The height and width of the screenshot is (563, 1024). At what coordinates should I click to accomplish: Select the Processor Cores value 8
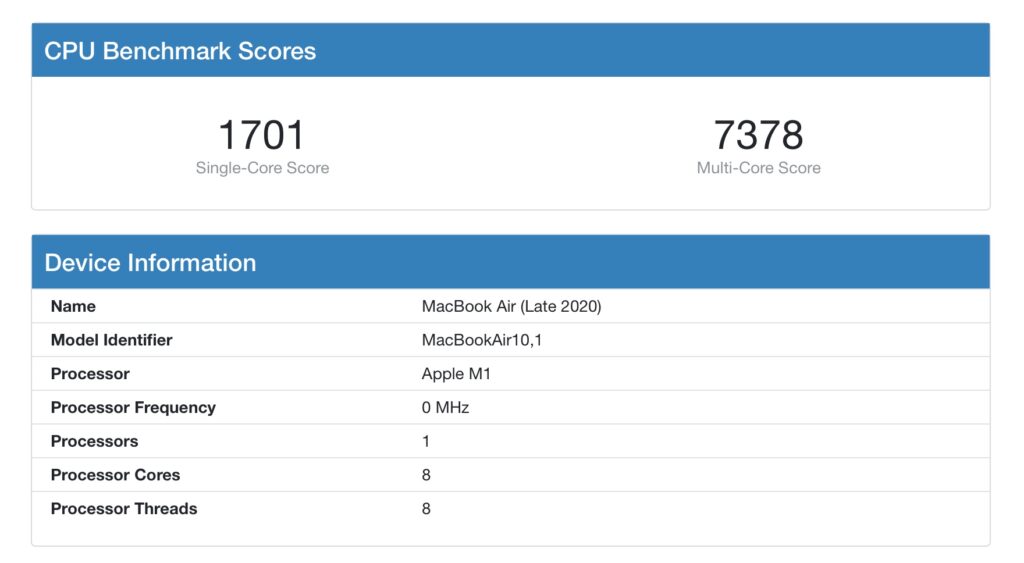(x=426, y=475)
